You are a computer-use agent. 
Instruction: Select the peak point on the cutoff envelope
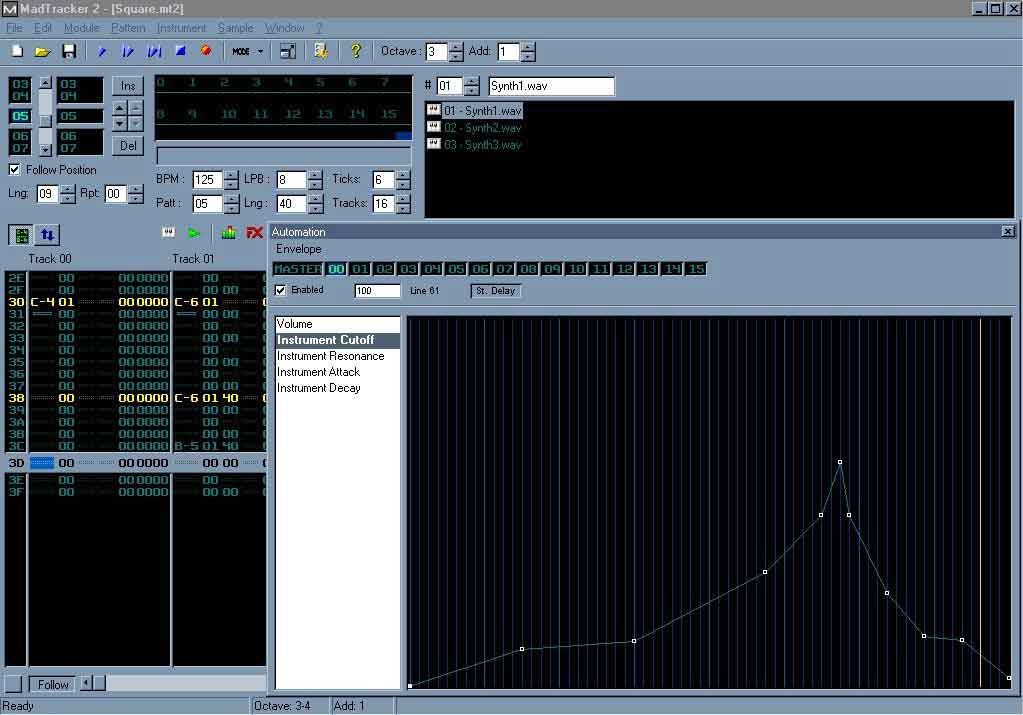840,462
